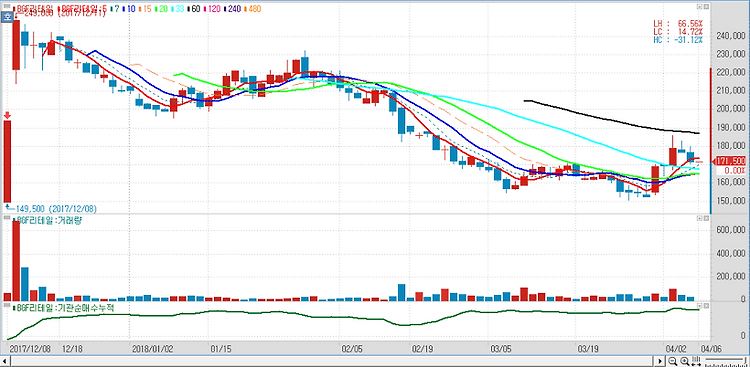Close the price chart panel with its X box
This screenshot has height=367, width=750.
tap(706, 7)
